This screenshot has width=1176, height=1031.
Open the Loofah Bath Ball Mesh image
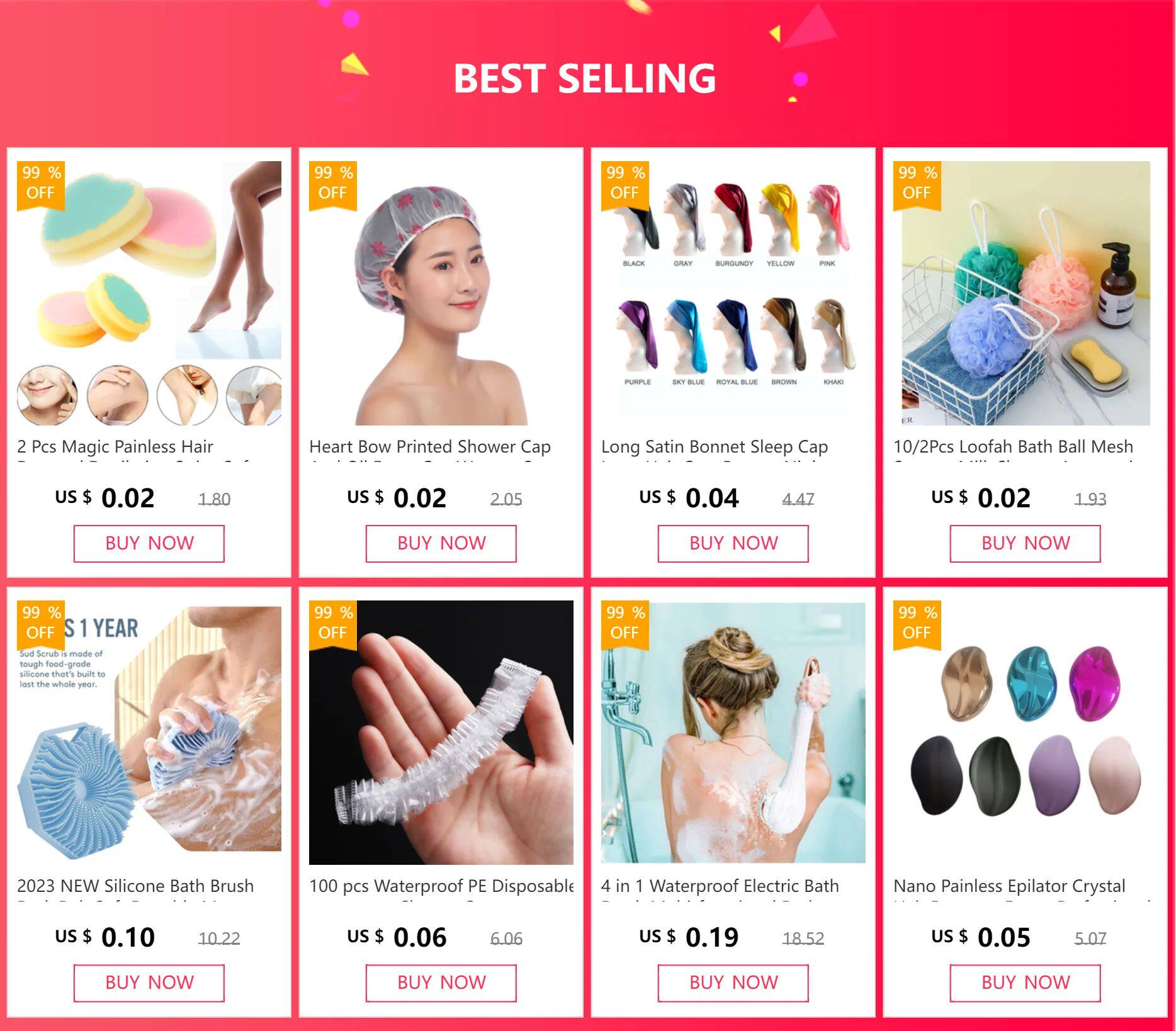[x=1026, y=293]
